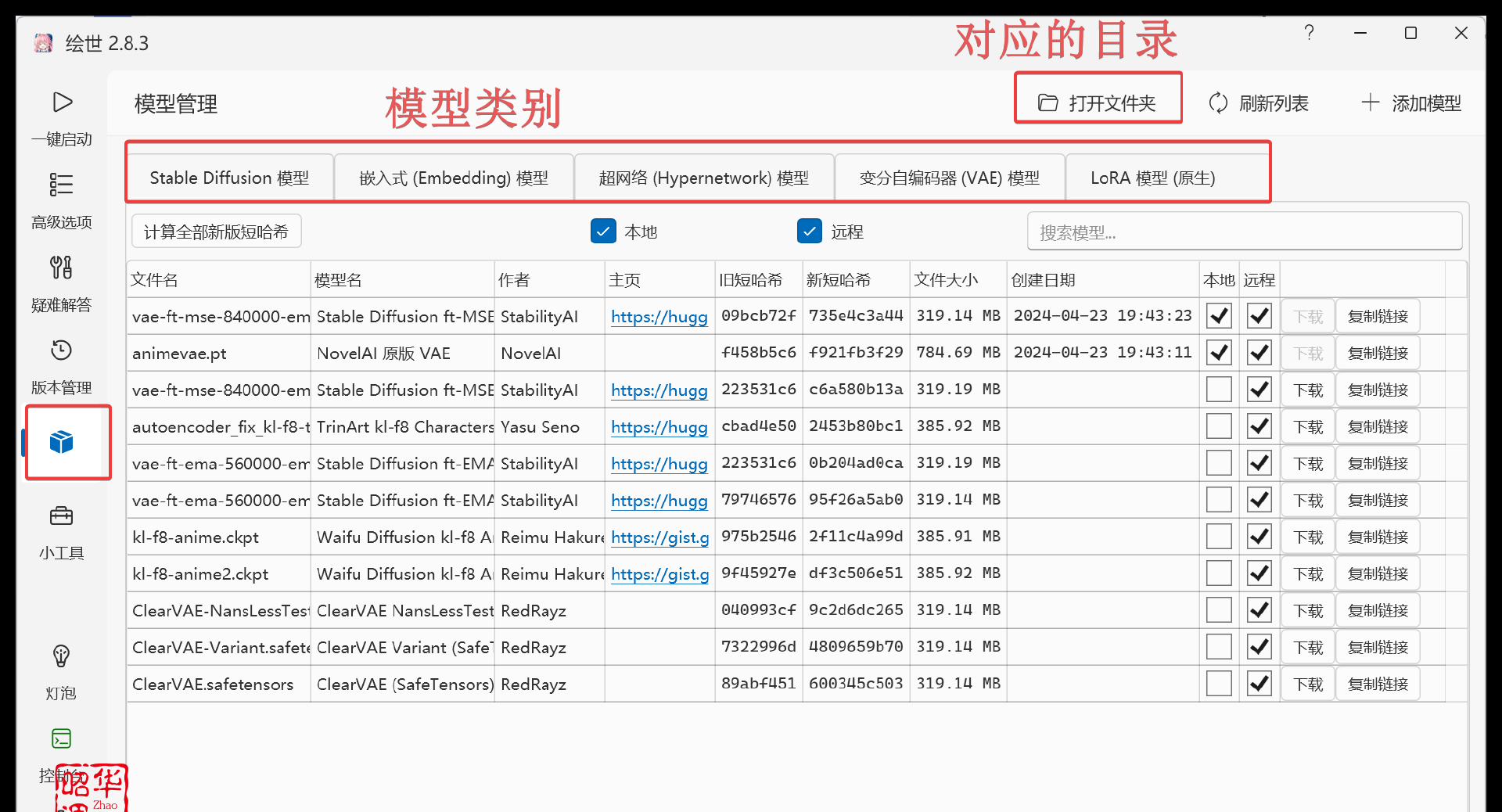Switch to 变分自编码器 (VAE) 模型 tab
This screenshot has height=812, width=1502.
(x=950, y=178)
